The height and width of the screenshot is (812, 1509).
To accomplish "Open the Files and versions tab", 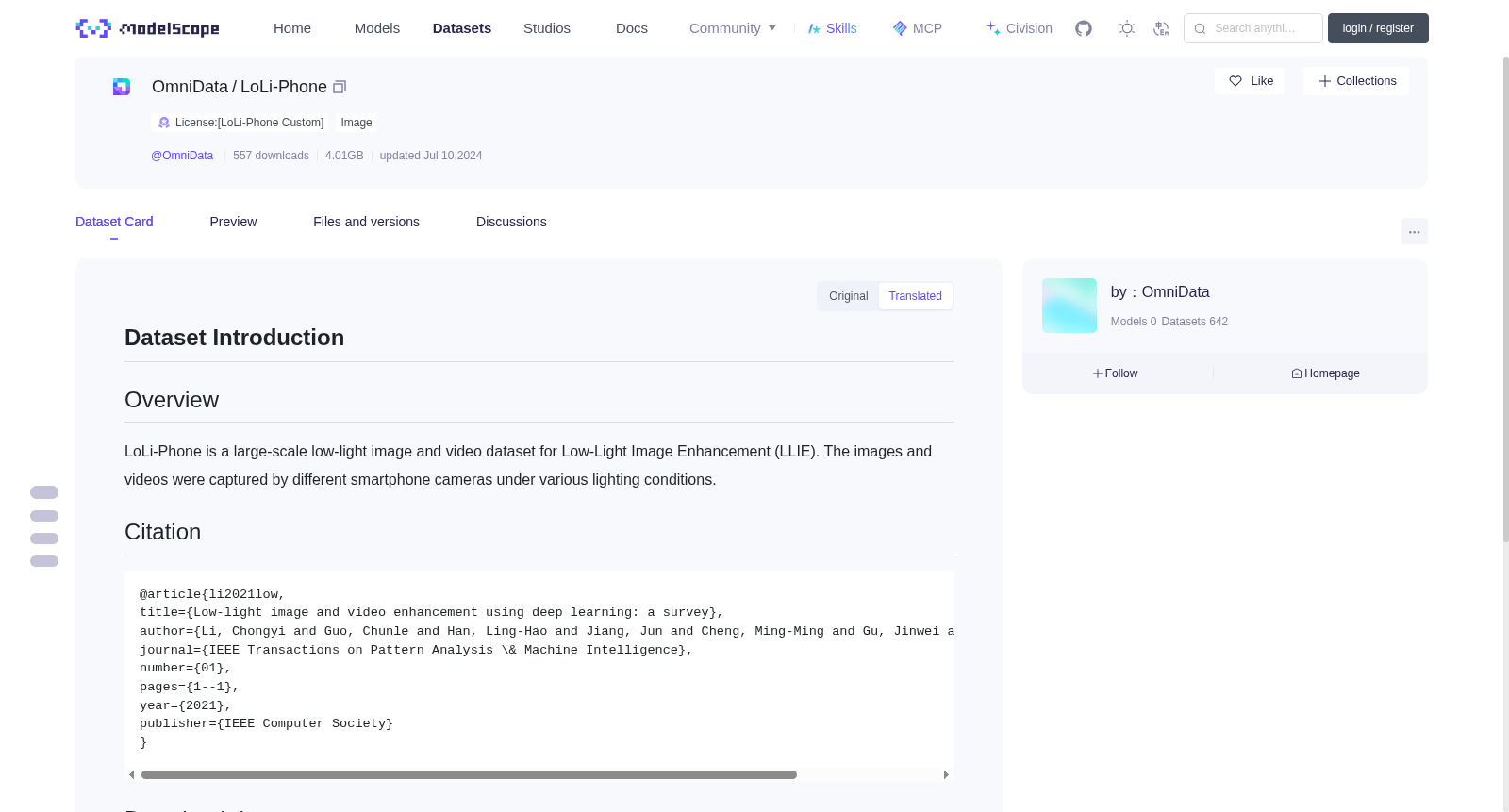I will coord(366,222).
